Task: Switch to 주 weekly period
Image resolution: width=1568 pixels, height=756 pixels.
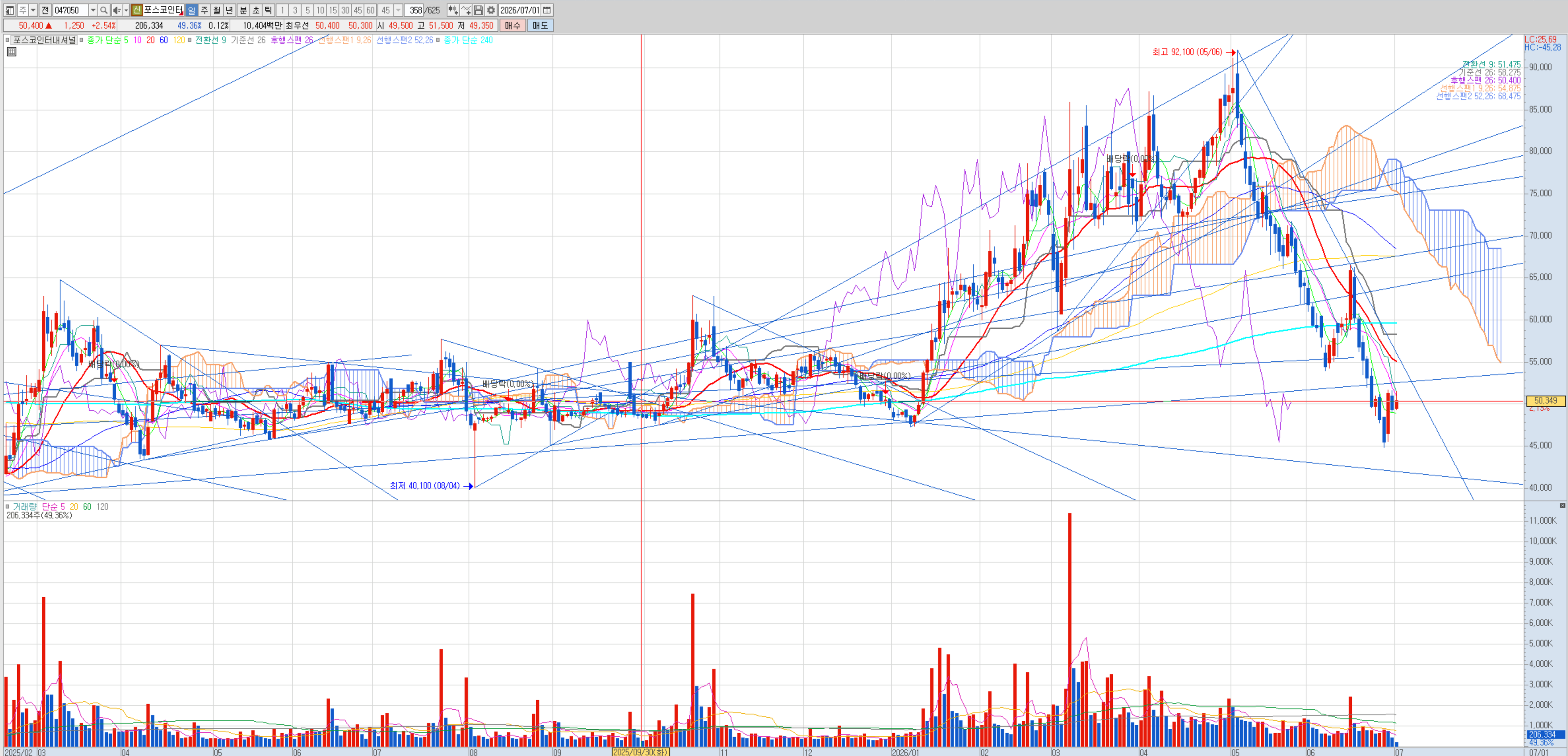Action: (x=205, y=11)
